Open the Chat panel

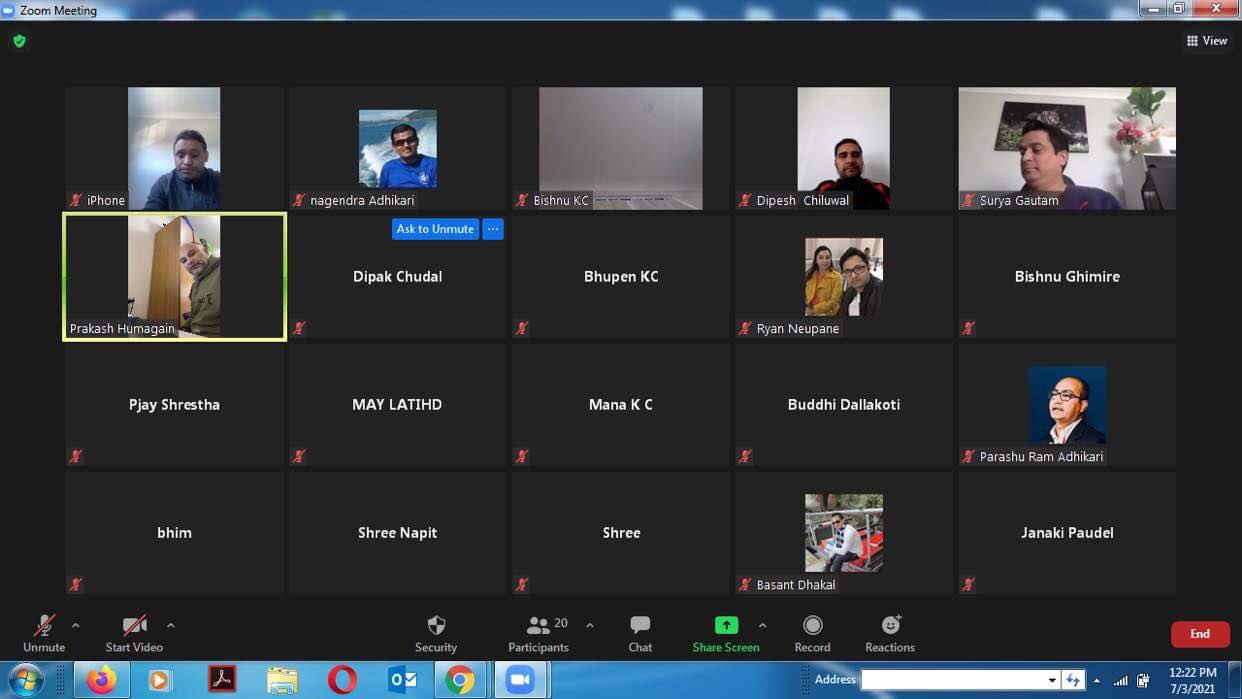tap(640, 626)
